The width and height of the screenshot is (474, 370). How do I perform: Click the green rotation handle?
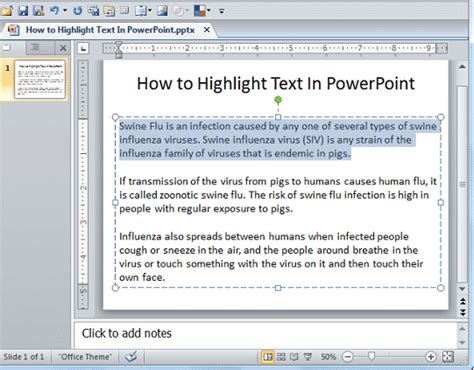pos(278,100)
